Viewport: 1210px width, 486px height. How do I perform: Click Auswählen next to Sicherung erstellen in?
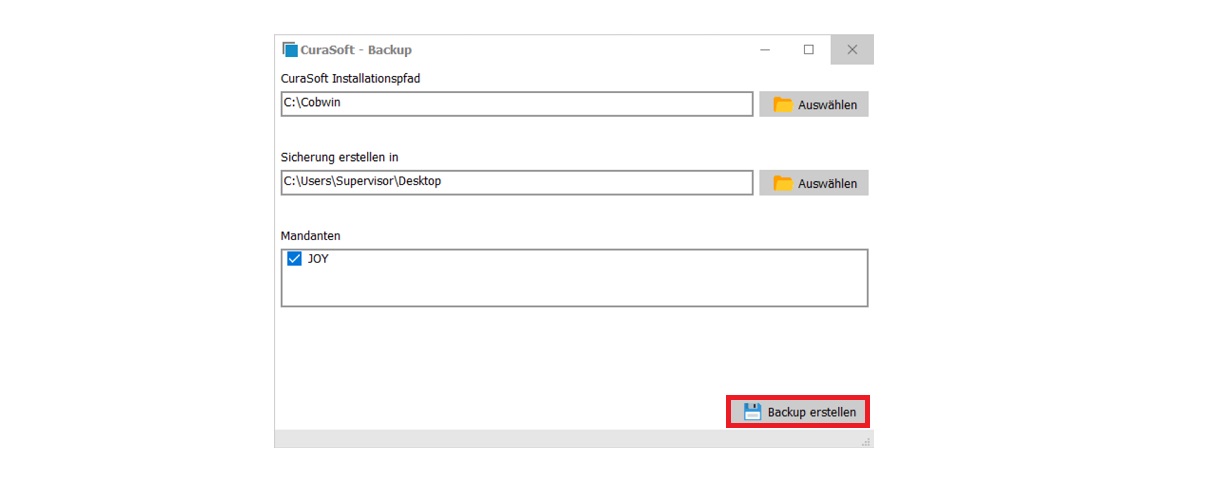(x=814, y=183)
